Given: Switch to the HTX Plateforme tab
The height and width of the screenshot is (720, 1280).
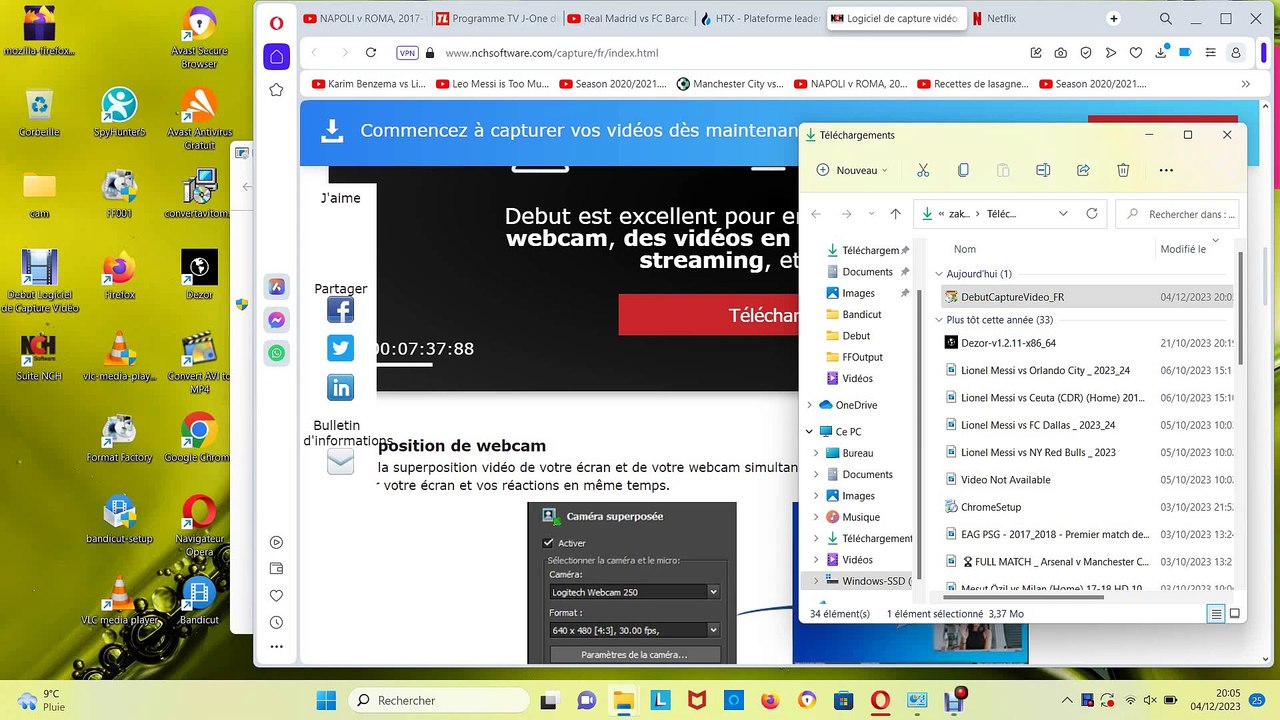Looking at the screenshot, I should (x=760, y=19).
